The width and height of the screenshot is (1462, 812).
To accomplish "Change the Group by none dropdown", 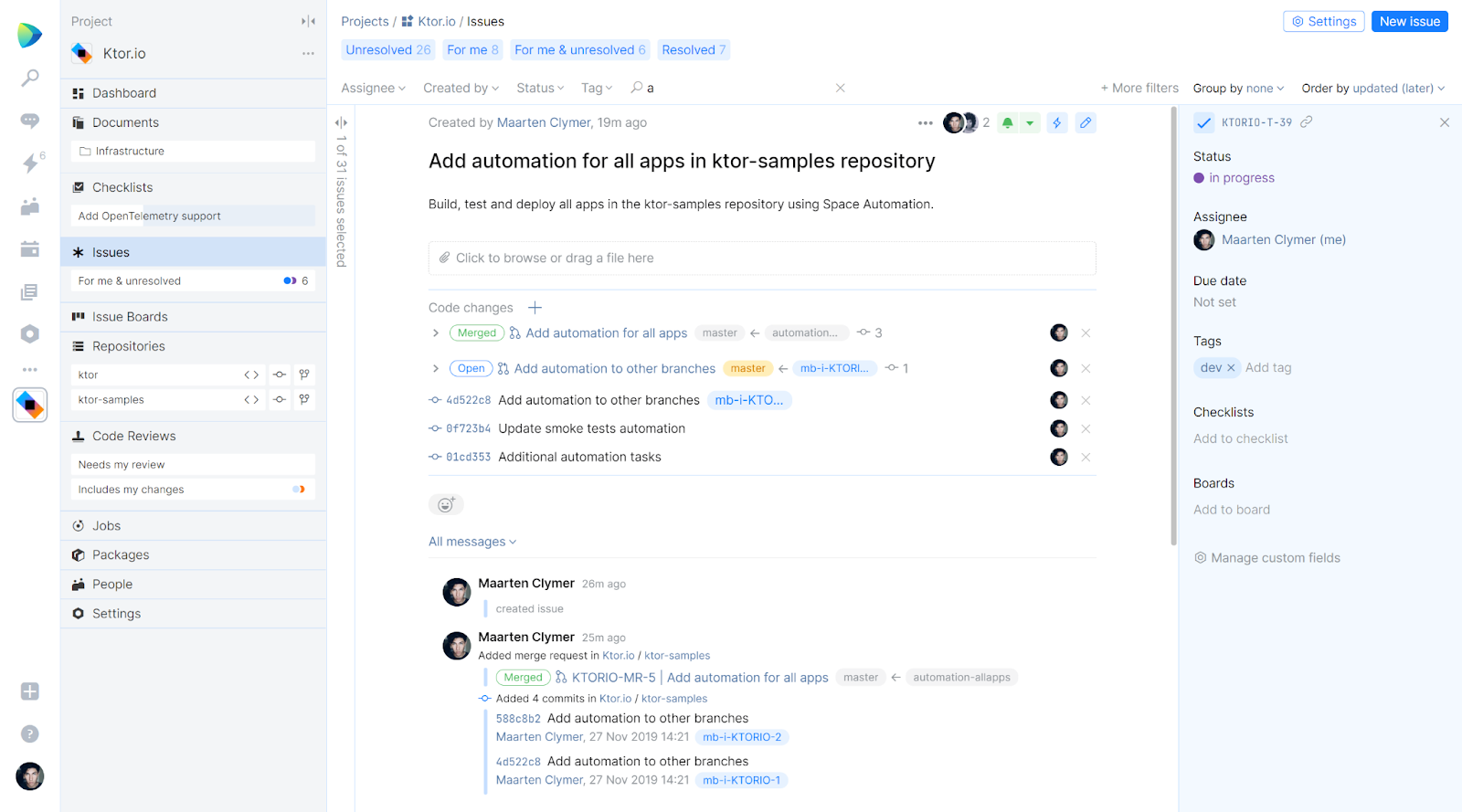I will [1238, 88].
